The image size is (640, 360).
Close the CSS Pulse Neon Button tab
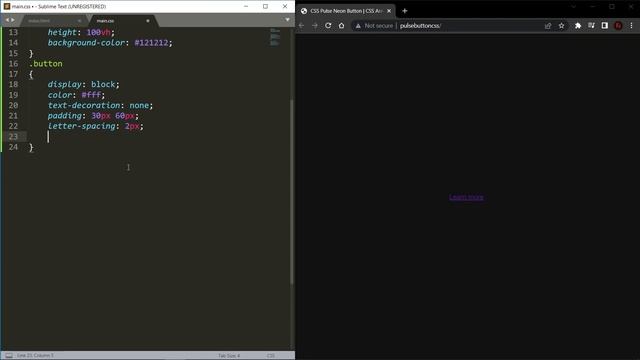(x=389, y=11)
